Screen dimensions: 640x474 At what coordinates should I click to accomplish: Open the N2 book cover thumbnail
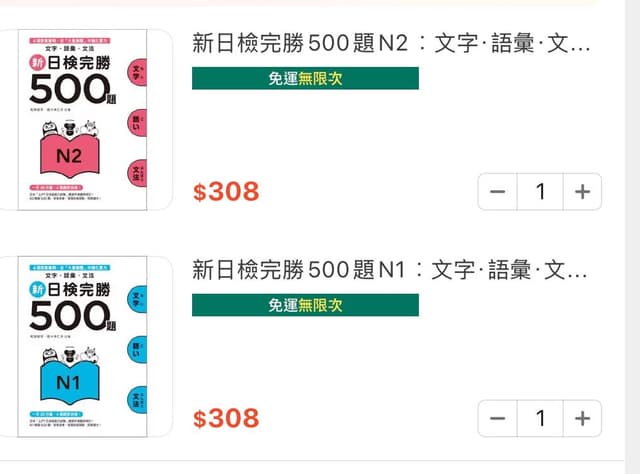pos(82,119)
